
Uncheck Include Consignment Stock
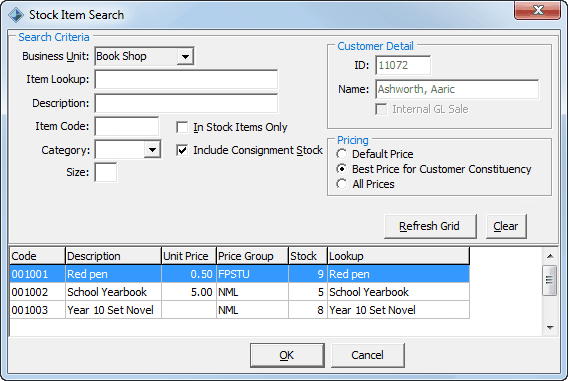(x=182, y=150)
